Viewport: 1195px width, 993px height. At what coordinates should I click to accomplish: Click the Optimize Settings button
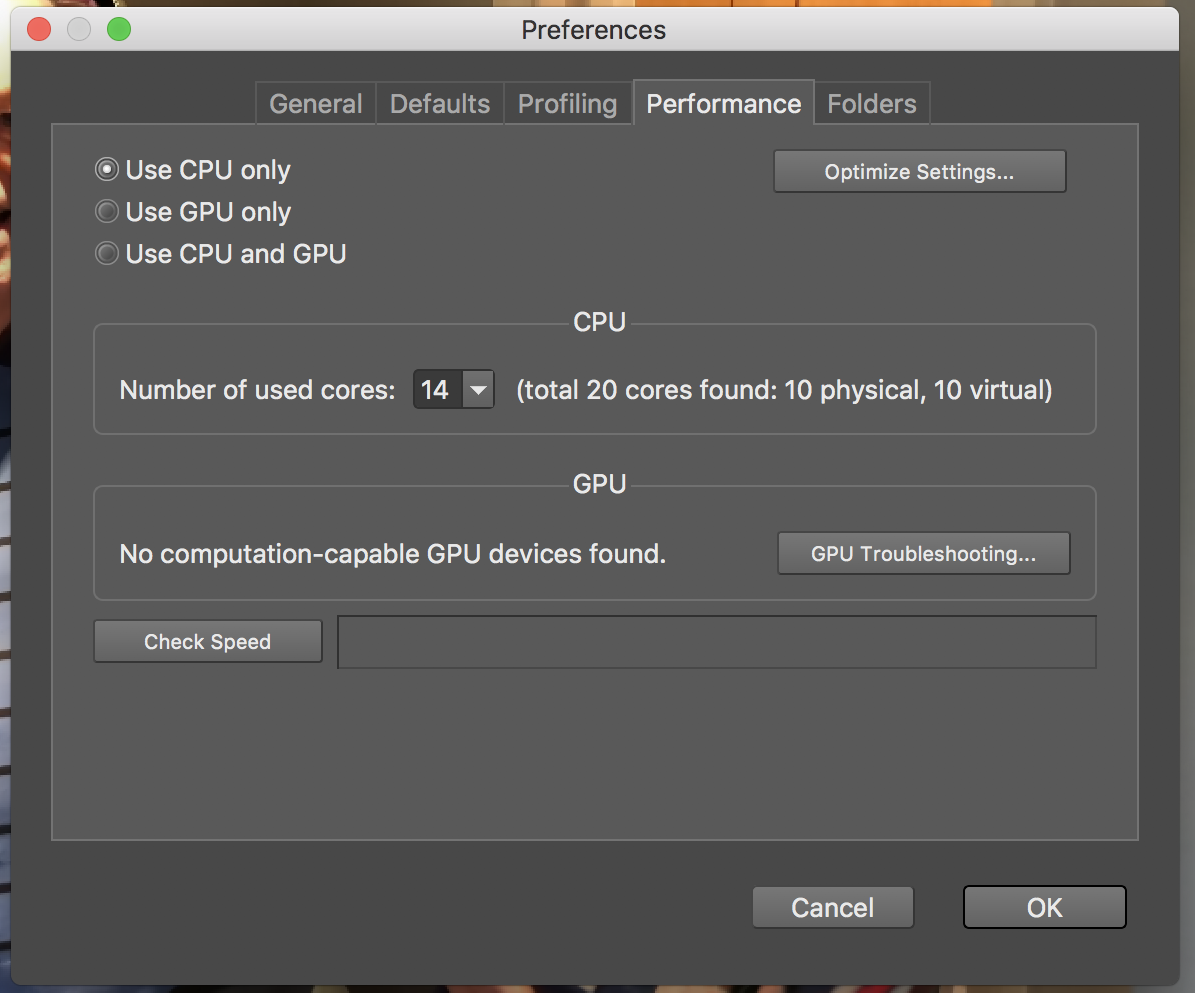pyautogui.click(x=919, y=171)
